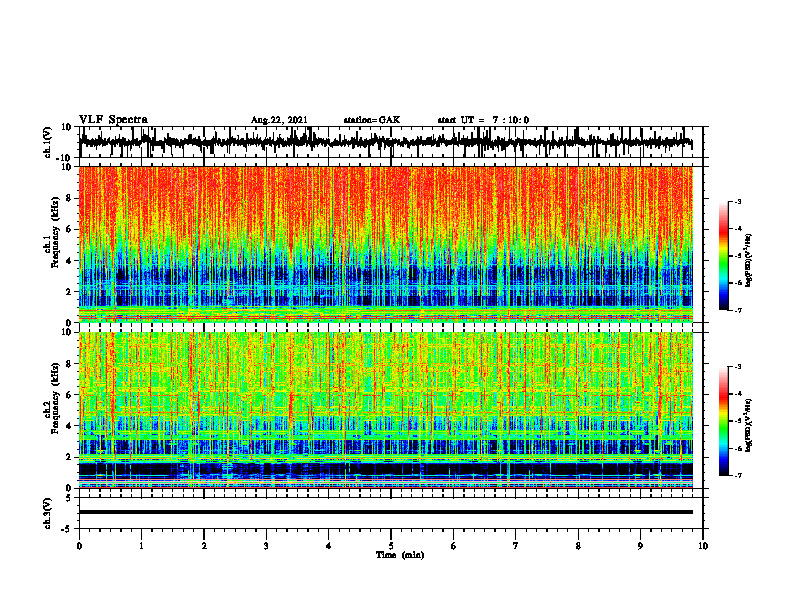This screenshot has height=612, width=792.
Task: Click the log(PSD) label beside the lower colorbar
Action: [749, 425]
